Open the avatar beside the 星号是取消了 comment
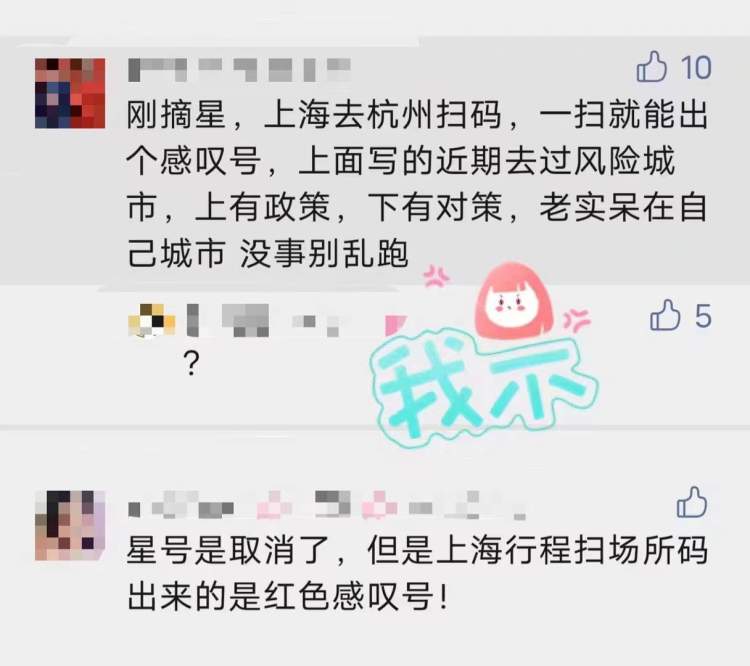This screenshot has height=666, width=750. (70, 525)
